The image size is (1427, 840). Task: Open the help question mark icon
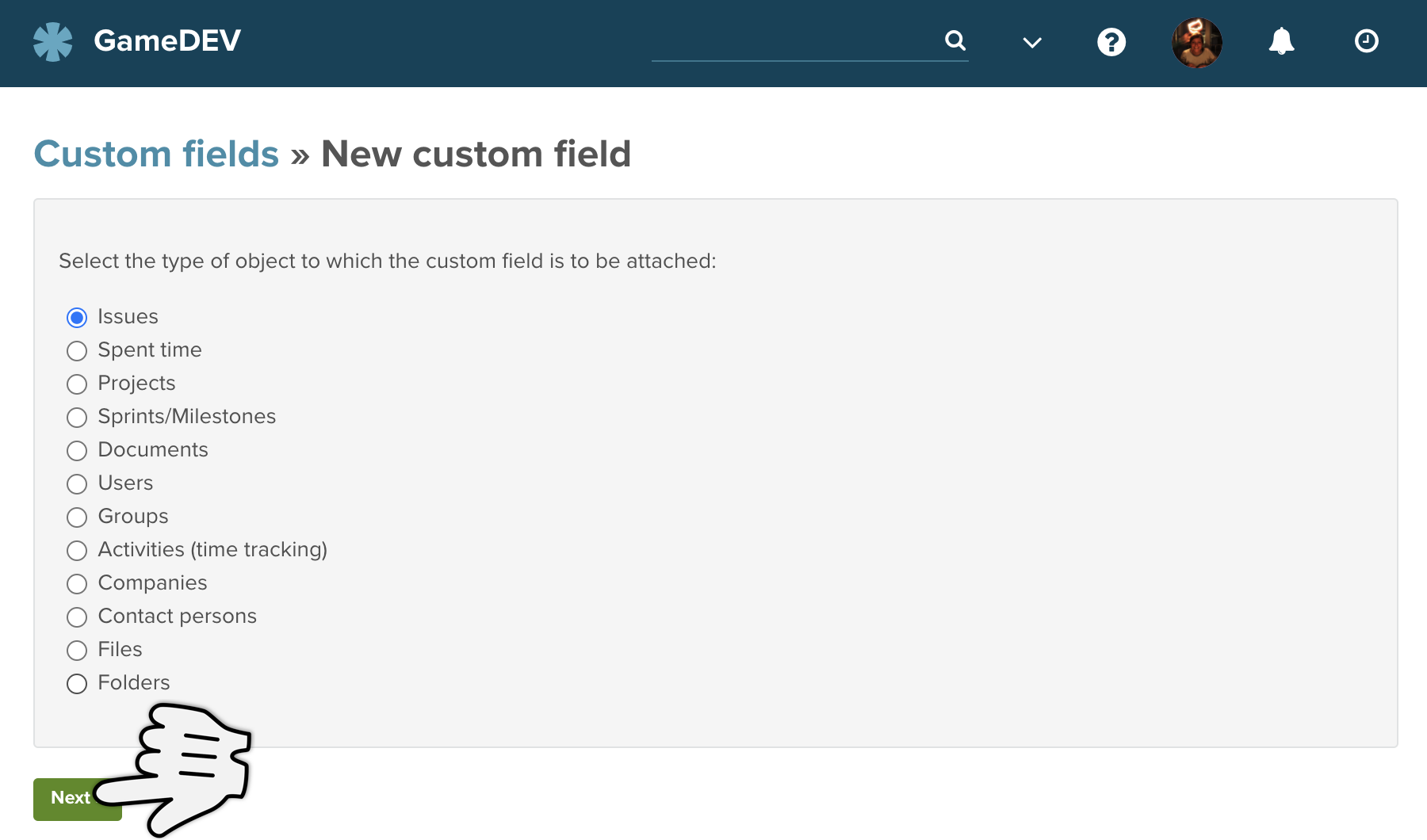point(1111,41)
